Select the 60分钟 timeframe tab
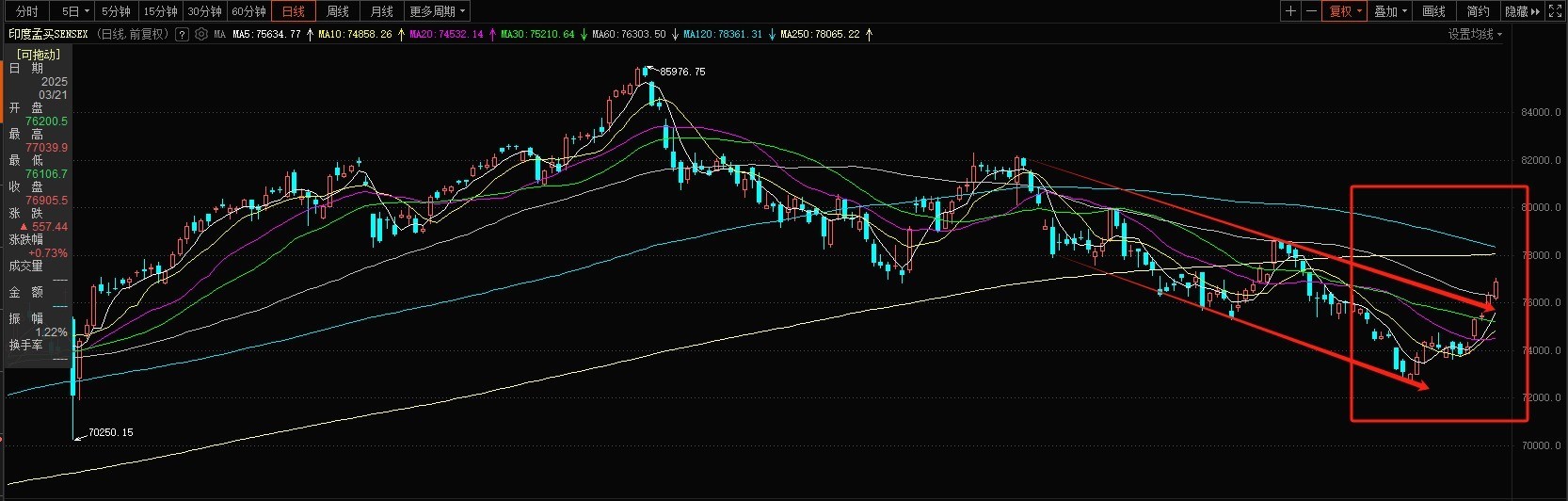 (x=248, y=11)
